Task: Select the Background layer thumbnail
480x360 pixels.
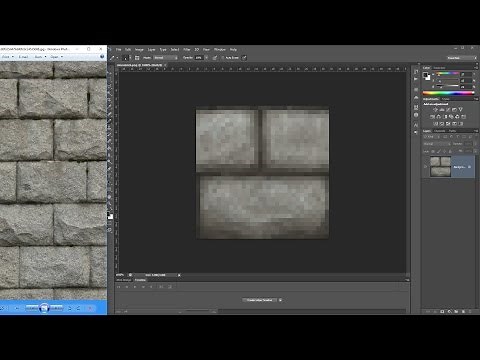Action: coord(440,166)
